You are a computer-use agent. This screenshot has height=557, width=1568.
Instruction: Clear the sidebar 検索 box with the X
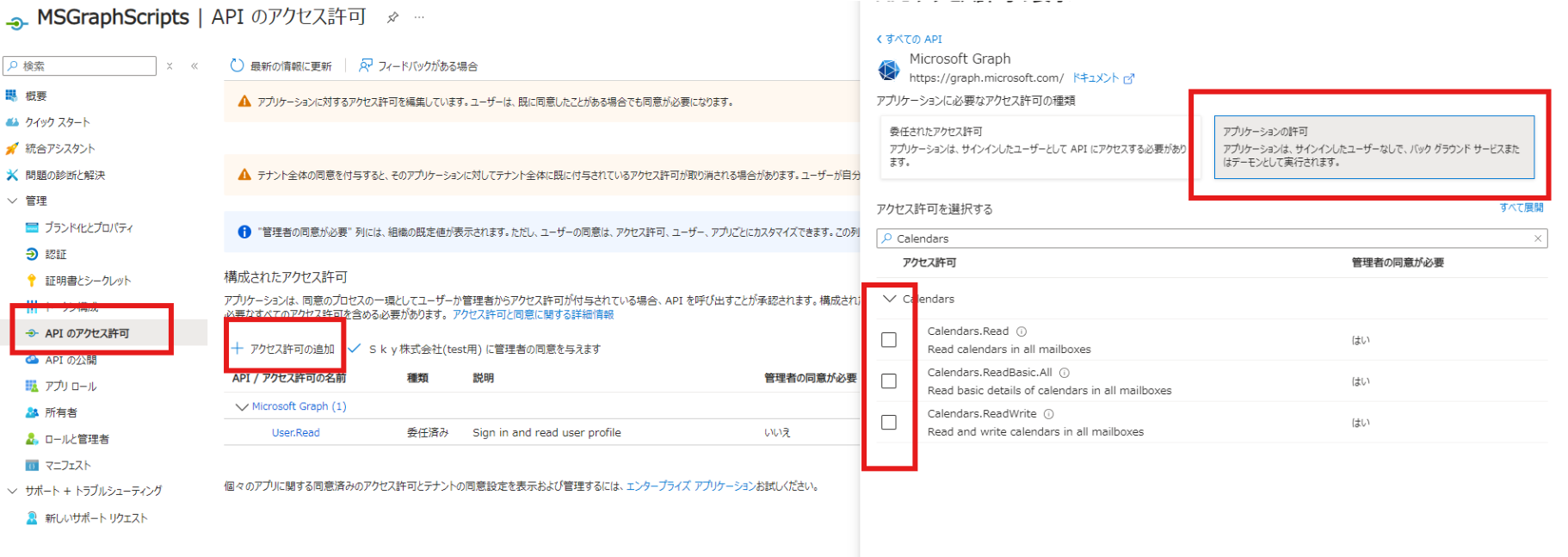pos(170,66)
